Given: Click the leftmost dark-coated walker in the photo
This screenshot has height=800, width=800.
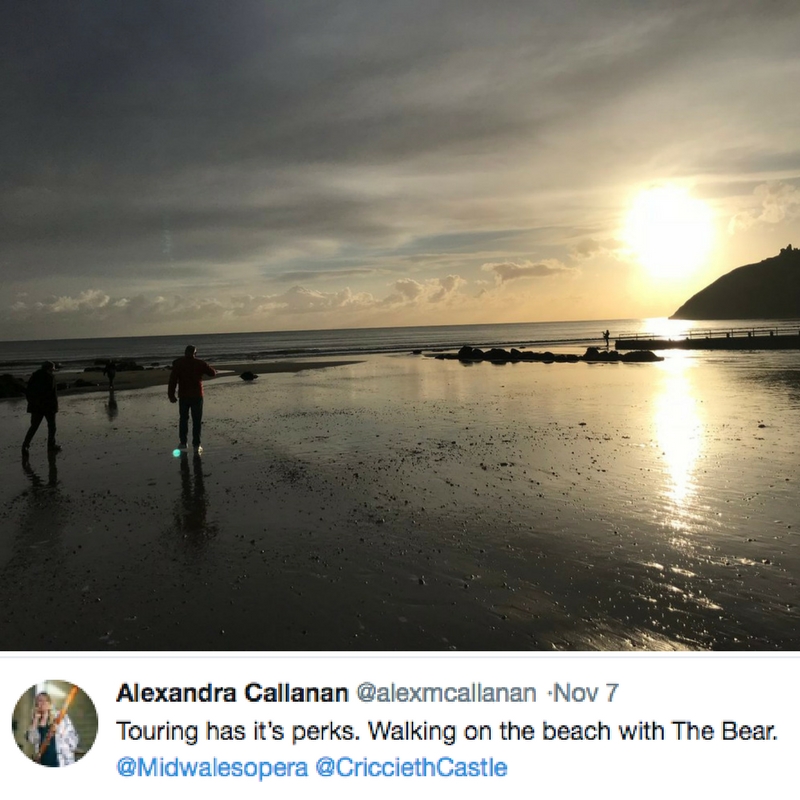Looking at the screenshot, I should click(41, 406).
